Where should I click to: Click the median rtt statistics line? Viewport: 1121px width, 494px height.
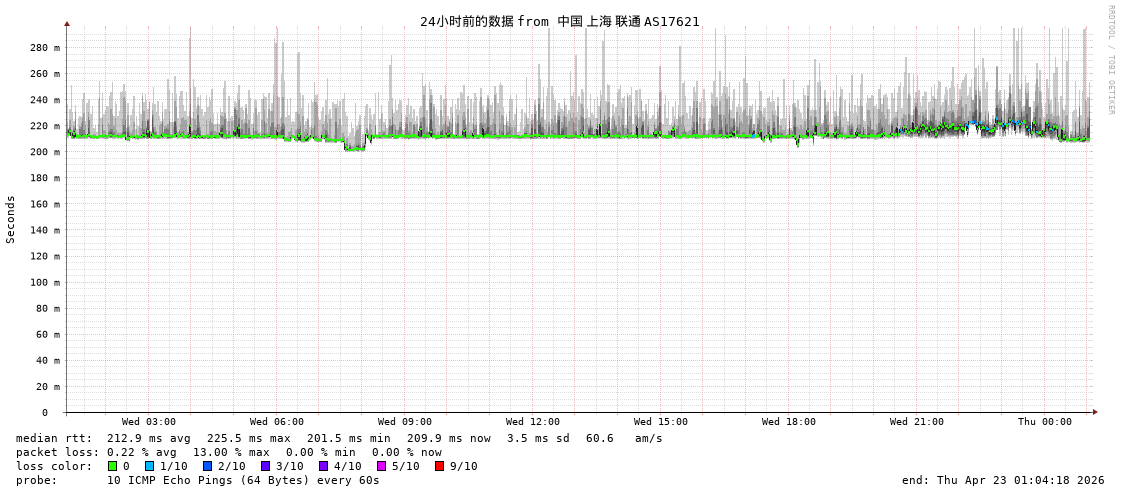click(339, 438)
